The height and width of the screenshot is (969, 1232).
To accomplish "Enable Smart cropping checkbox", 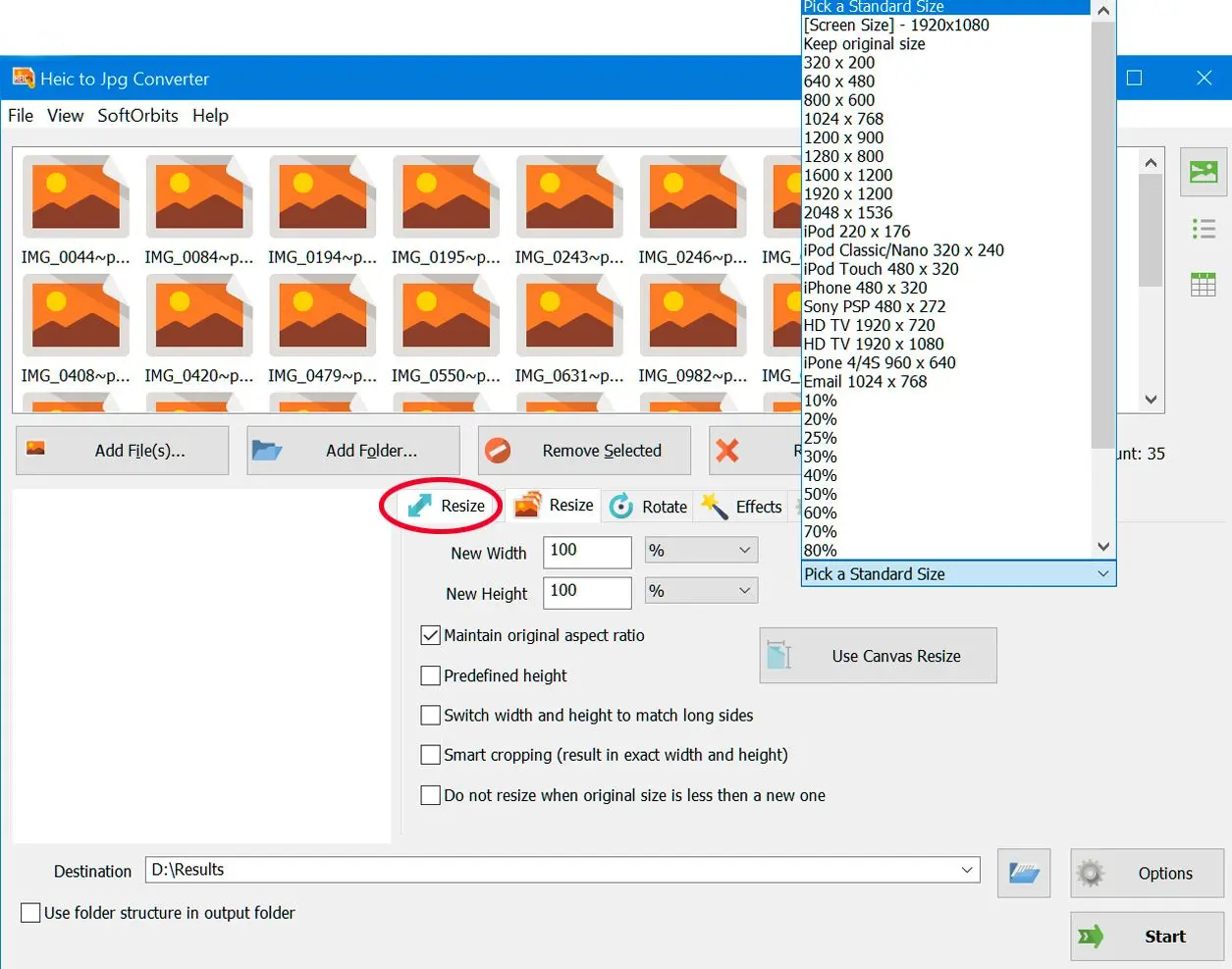I will (430, 755).
